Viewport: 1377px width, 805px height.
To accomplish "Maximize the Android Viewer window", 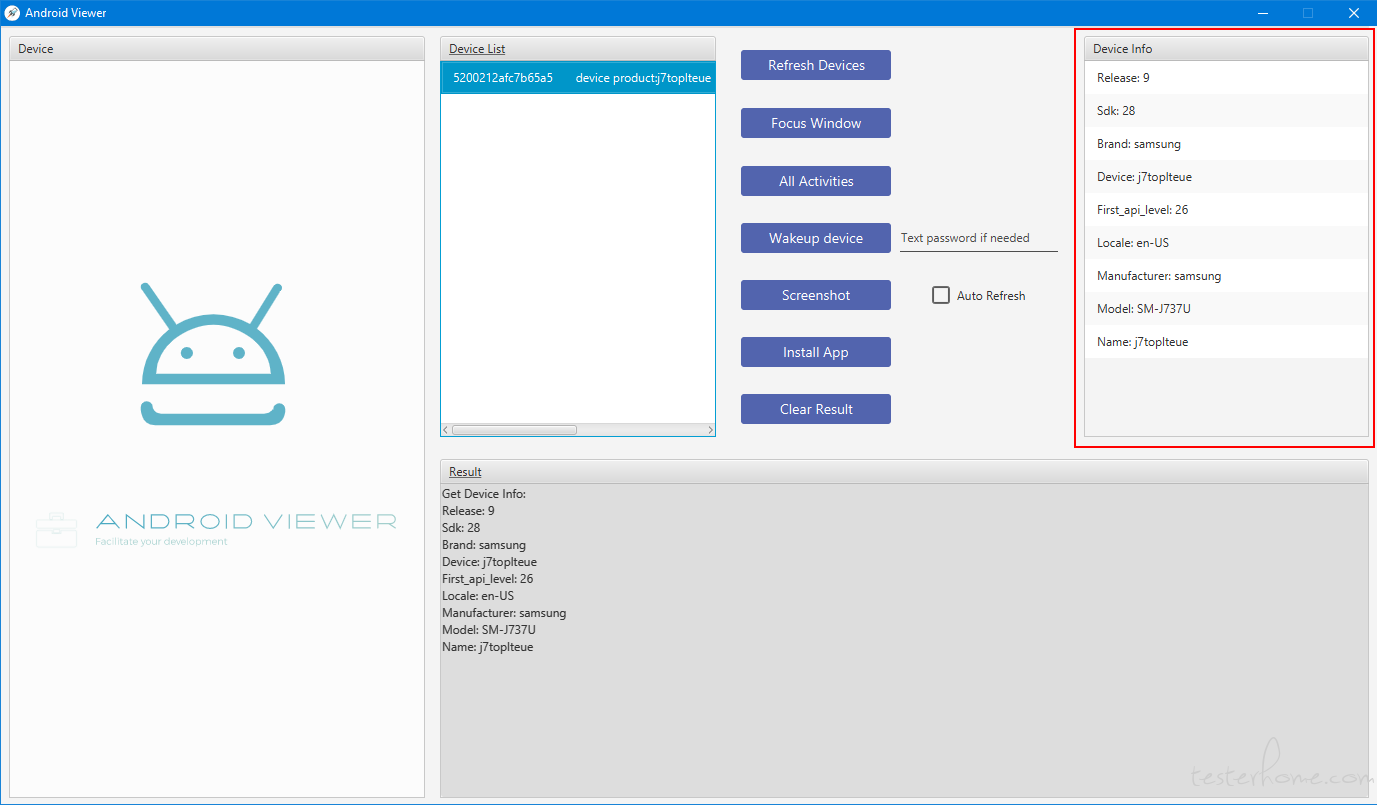I will 1308,13.
